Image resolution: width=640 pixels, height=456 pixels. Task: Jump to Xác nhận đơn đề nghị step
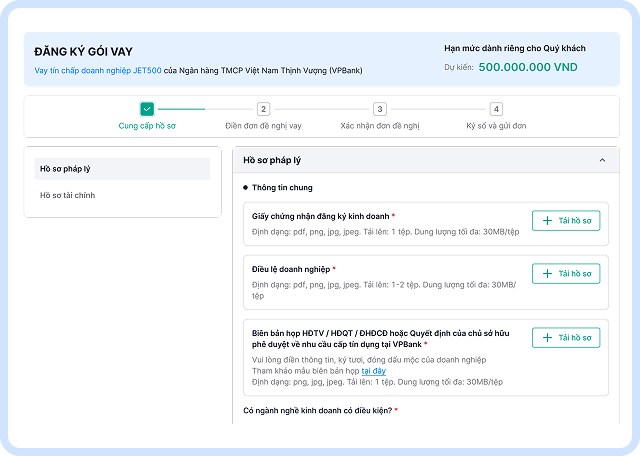[380, 126]
